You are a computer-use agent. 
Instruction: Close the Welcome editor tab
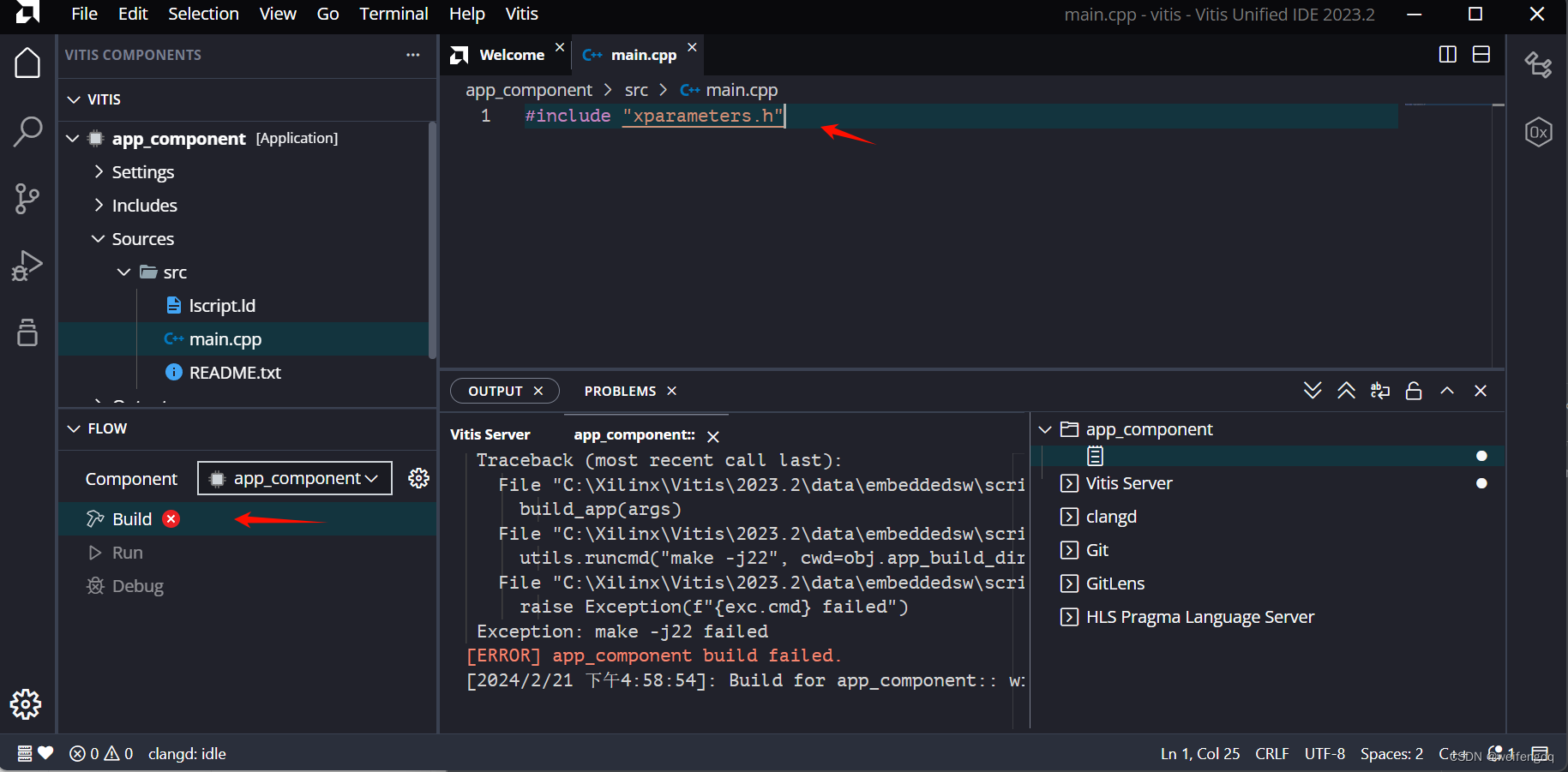click(560, 47)
